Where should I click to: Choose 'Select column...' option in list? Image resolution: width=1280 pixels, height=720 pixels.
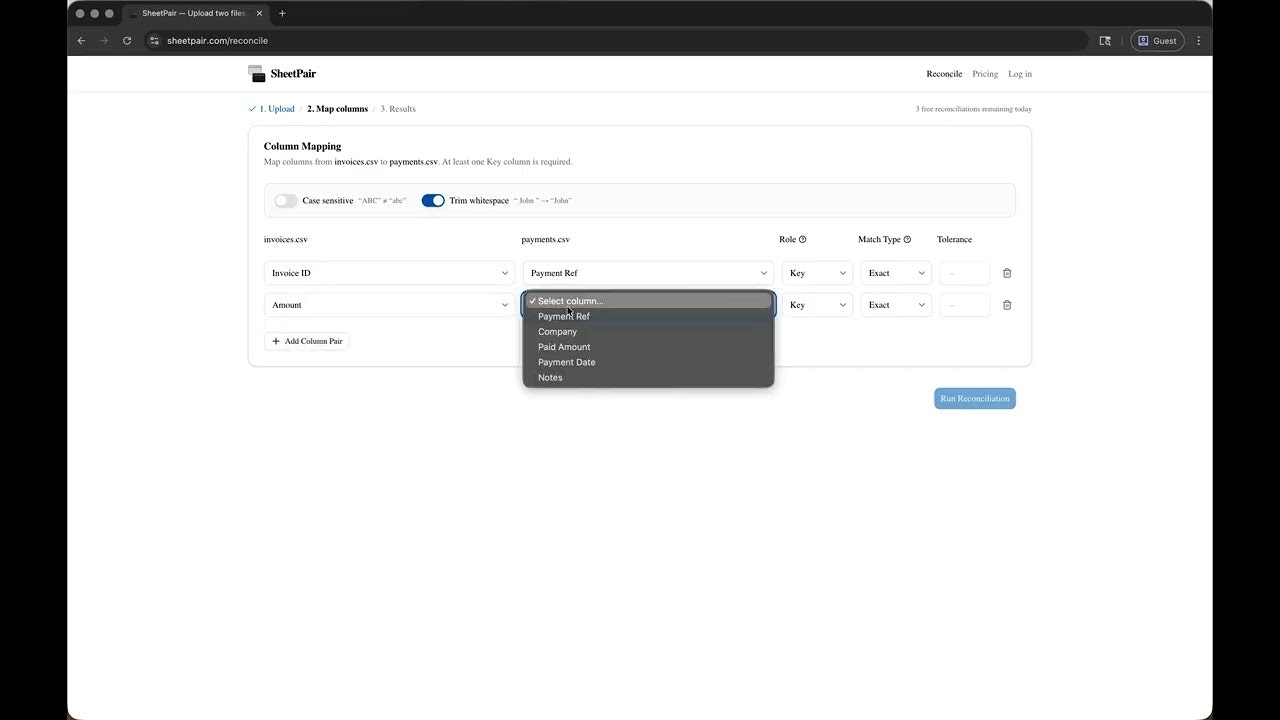[x=648, y=301]
